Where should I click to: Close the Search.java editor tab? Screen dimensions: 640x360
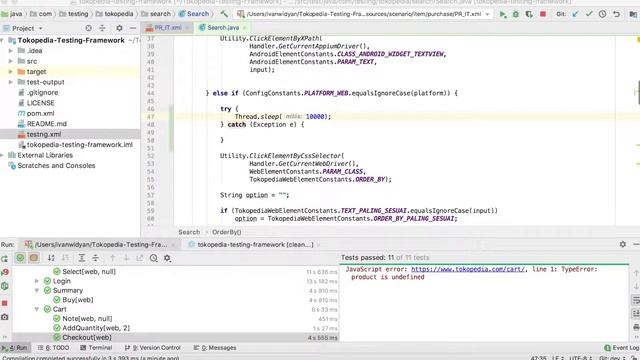244,28
